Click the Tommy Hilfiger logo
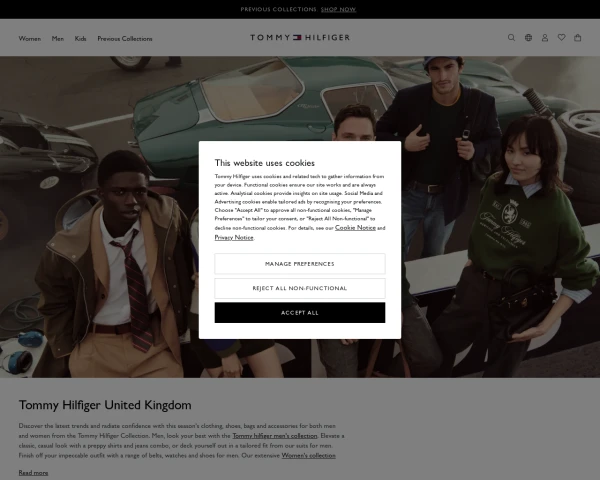 pyautogui.click(x=300, y=38)
